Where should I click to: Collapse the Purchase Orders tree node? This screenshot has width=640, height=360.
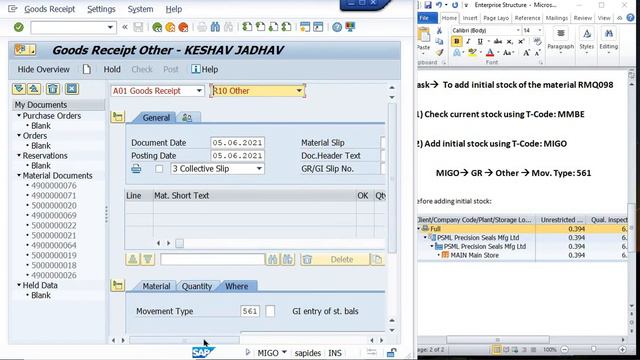pyautogui.click(x=19, y=116)
